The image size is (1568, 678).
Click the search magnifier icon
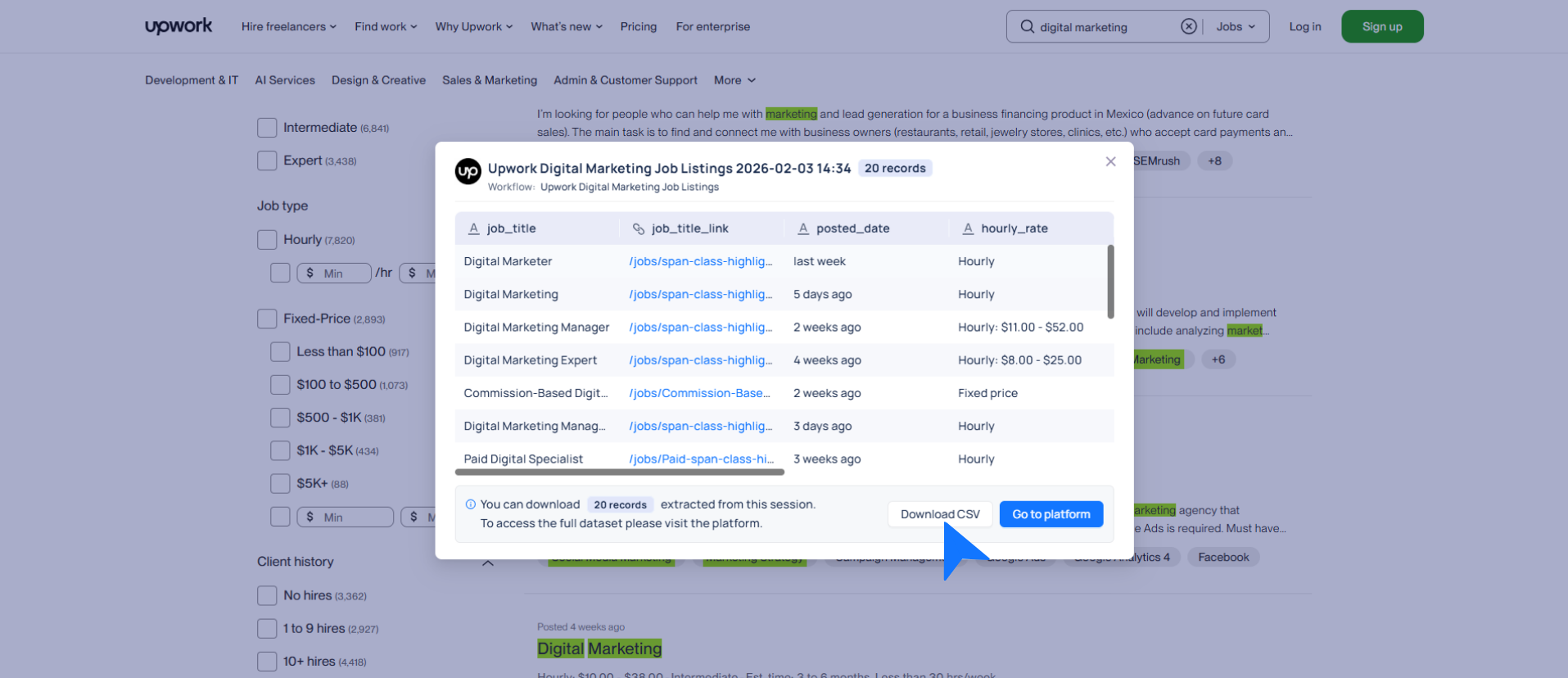[x=1027, y=27]
